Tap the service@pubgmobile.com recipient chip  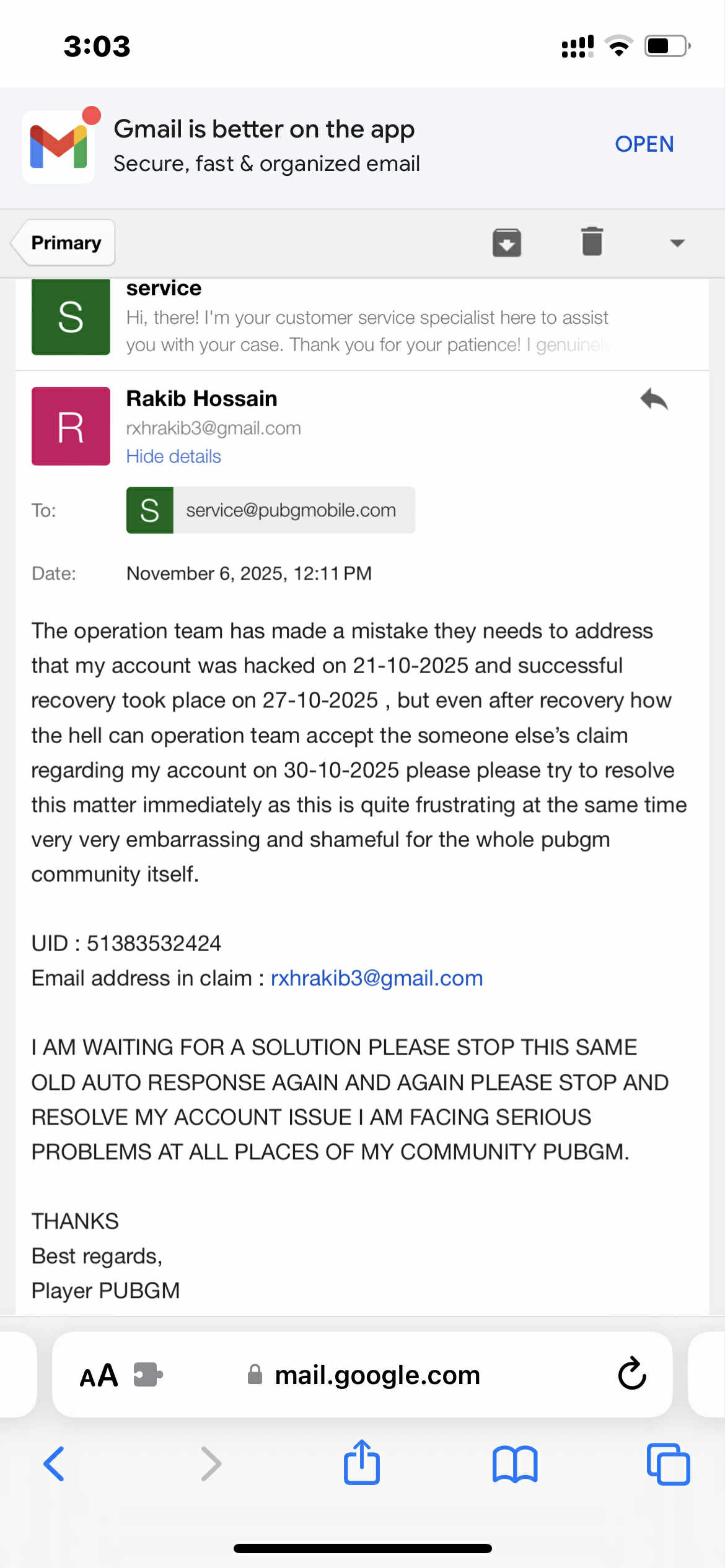click(x=271, y=510)
